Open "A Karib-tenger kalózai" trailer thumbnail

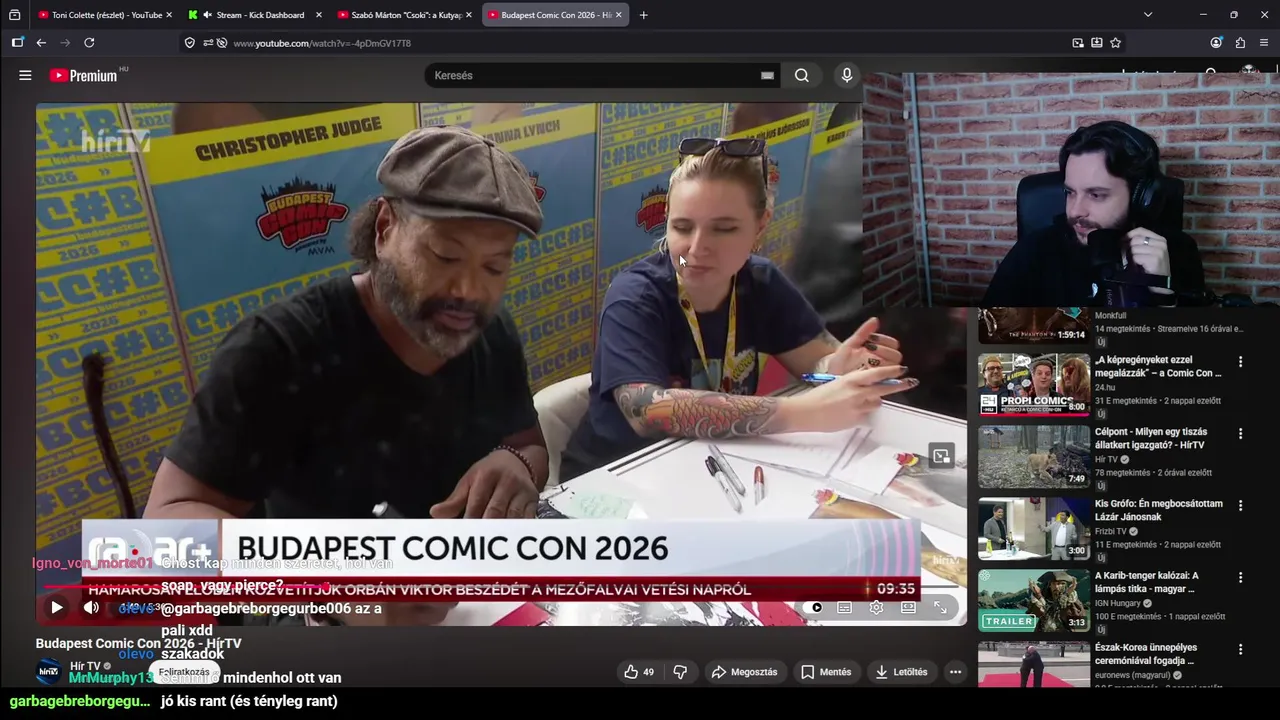click(x=1033, y=600)
